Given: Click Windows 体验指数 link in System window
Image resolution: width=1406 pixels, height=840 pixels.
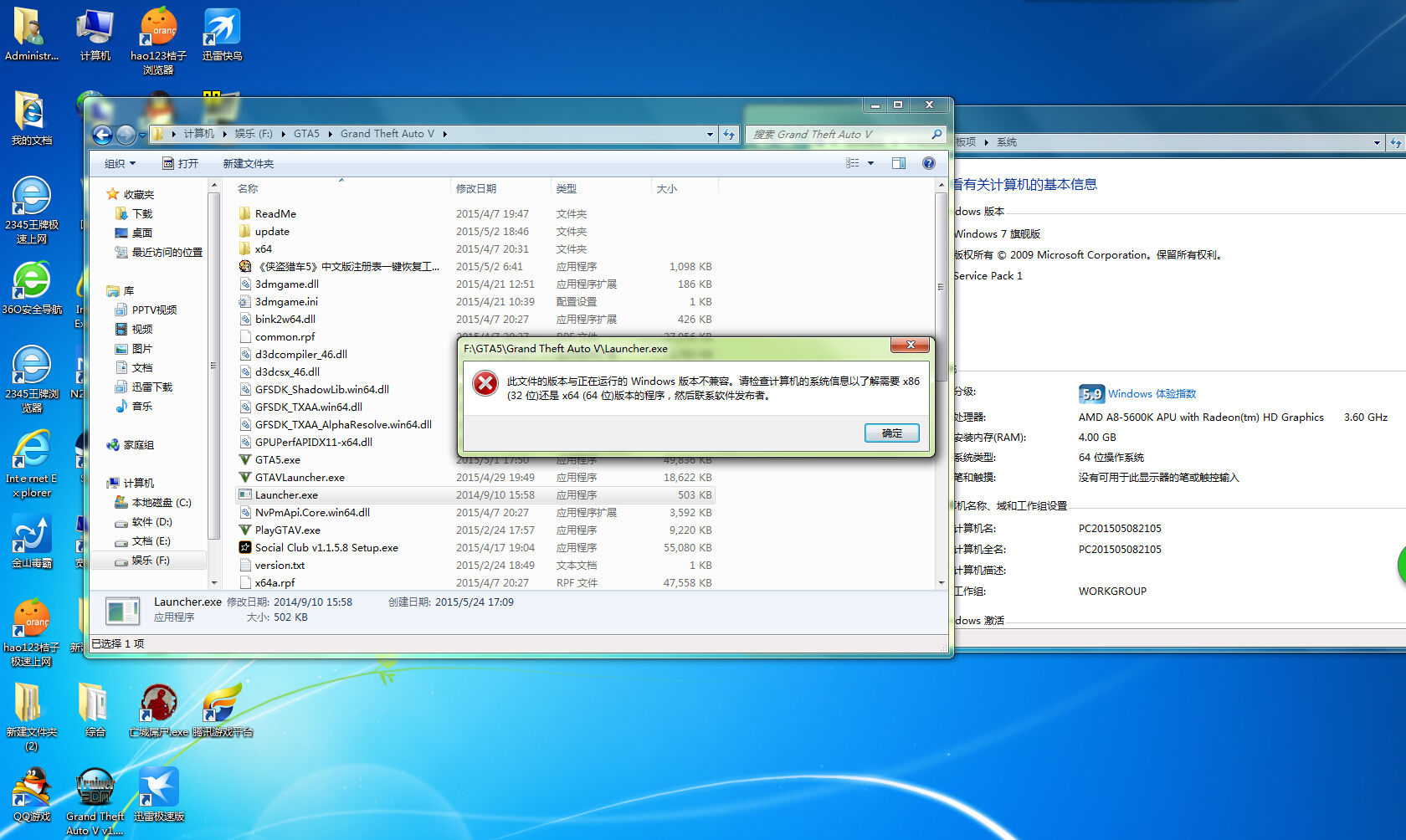Looking at the screenshot, I should point(1152,393).
